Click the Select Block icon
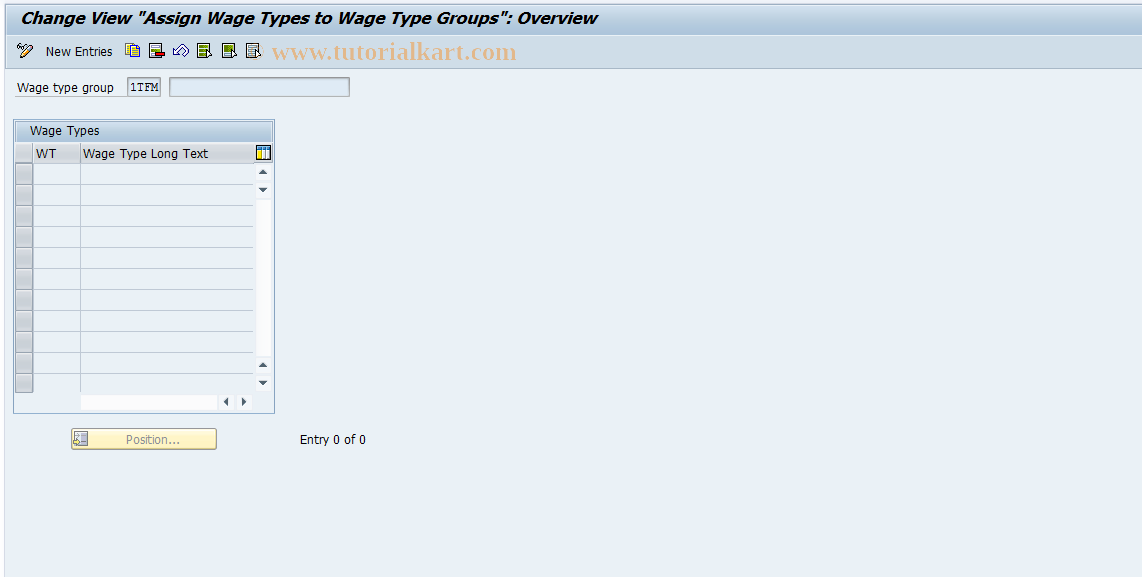The image size is (1142, 577). pyautogui.click(x=229, y=51)
